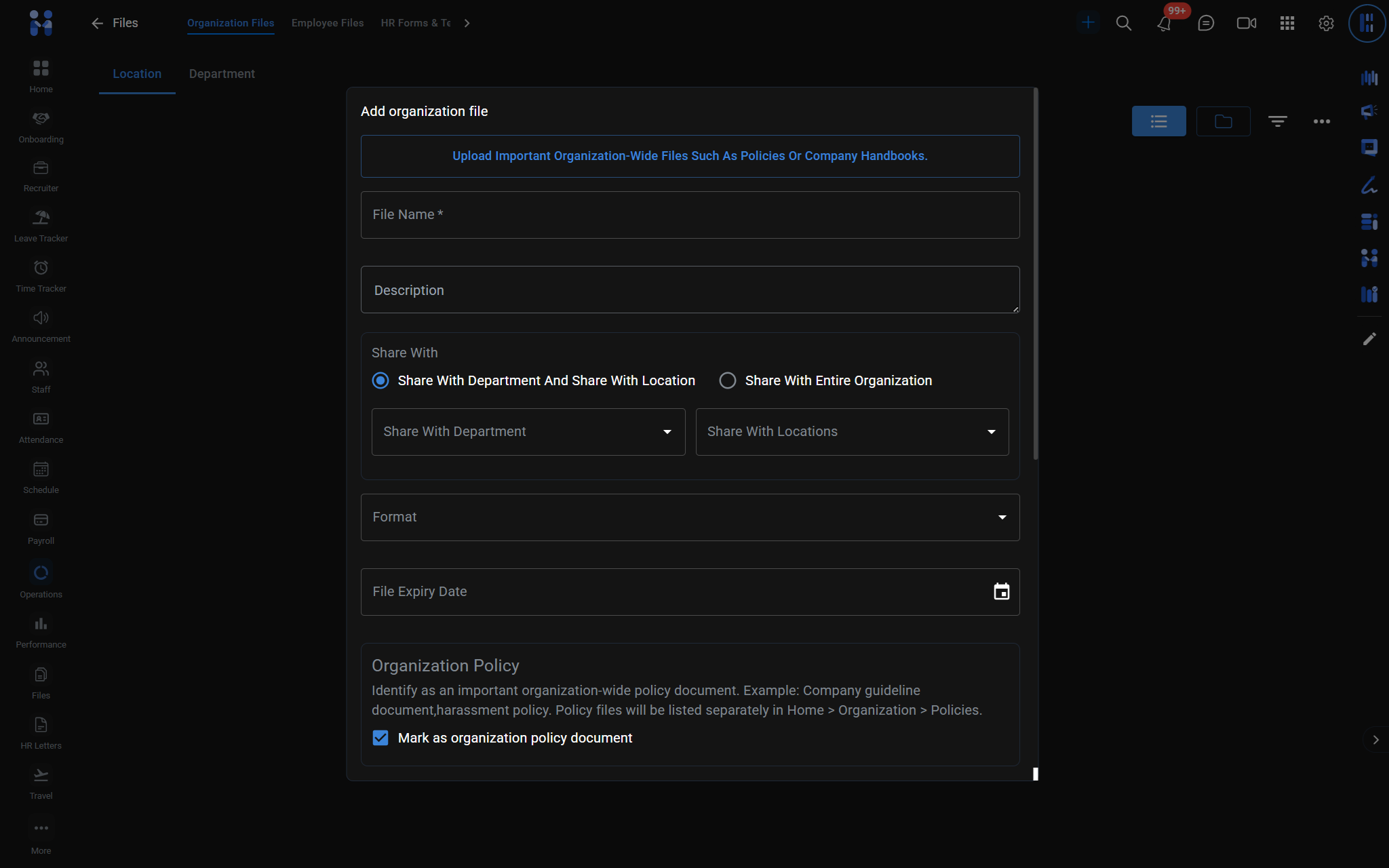Expand the Share With Department dropdown

[528, 432]
